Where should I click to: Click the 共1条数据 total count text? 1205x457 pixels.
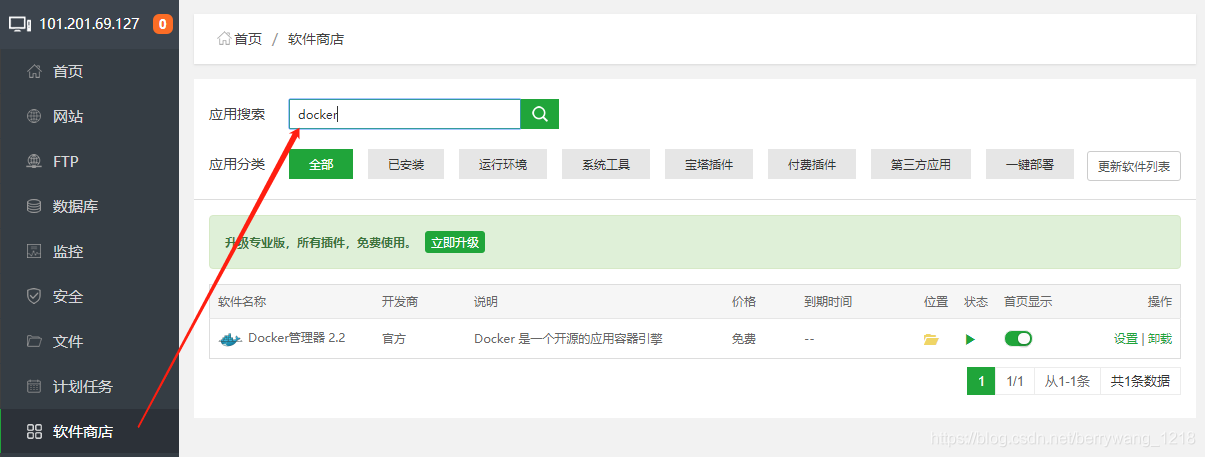click(1140, 381)
